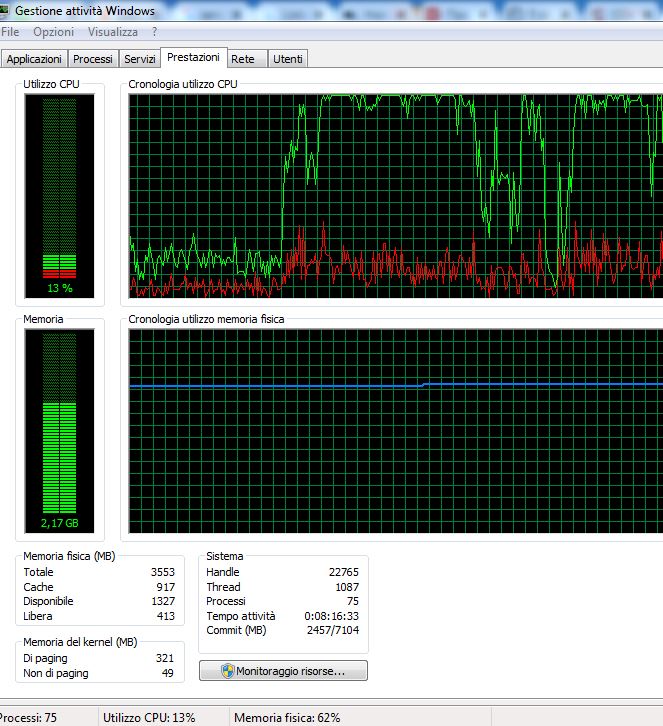
Task: Open the Opzioni menu
Action: pyautogui.click(x=54, y=32)
